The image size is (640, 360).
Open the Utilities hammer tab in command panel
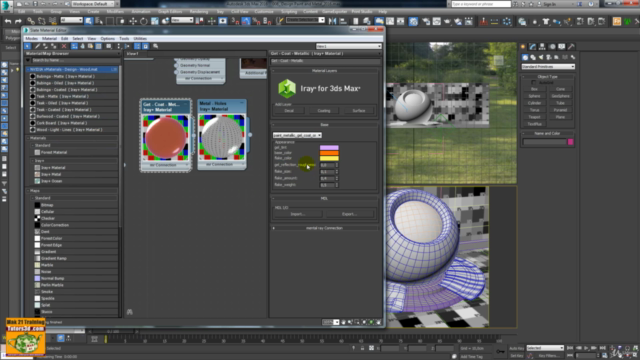pyautogui.click(x=571, y=47)
